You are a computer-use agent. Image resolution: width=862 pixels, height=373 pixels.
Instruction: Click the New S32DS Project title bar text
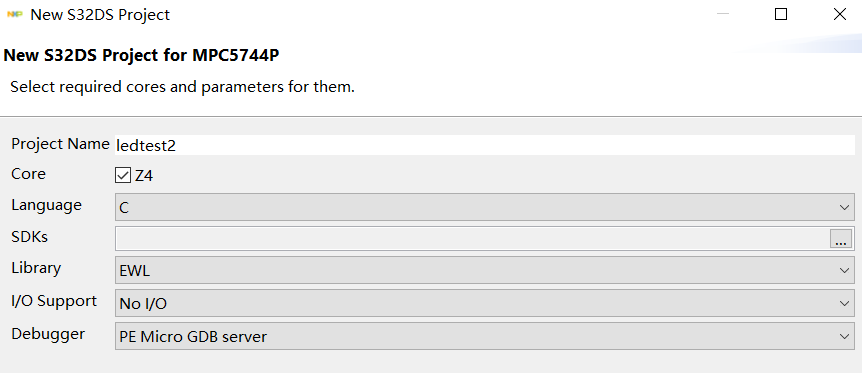[100, 15]
